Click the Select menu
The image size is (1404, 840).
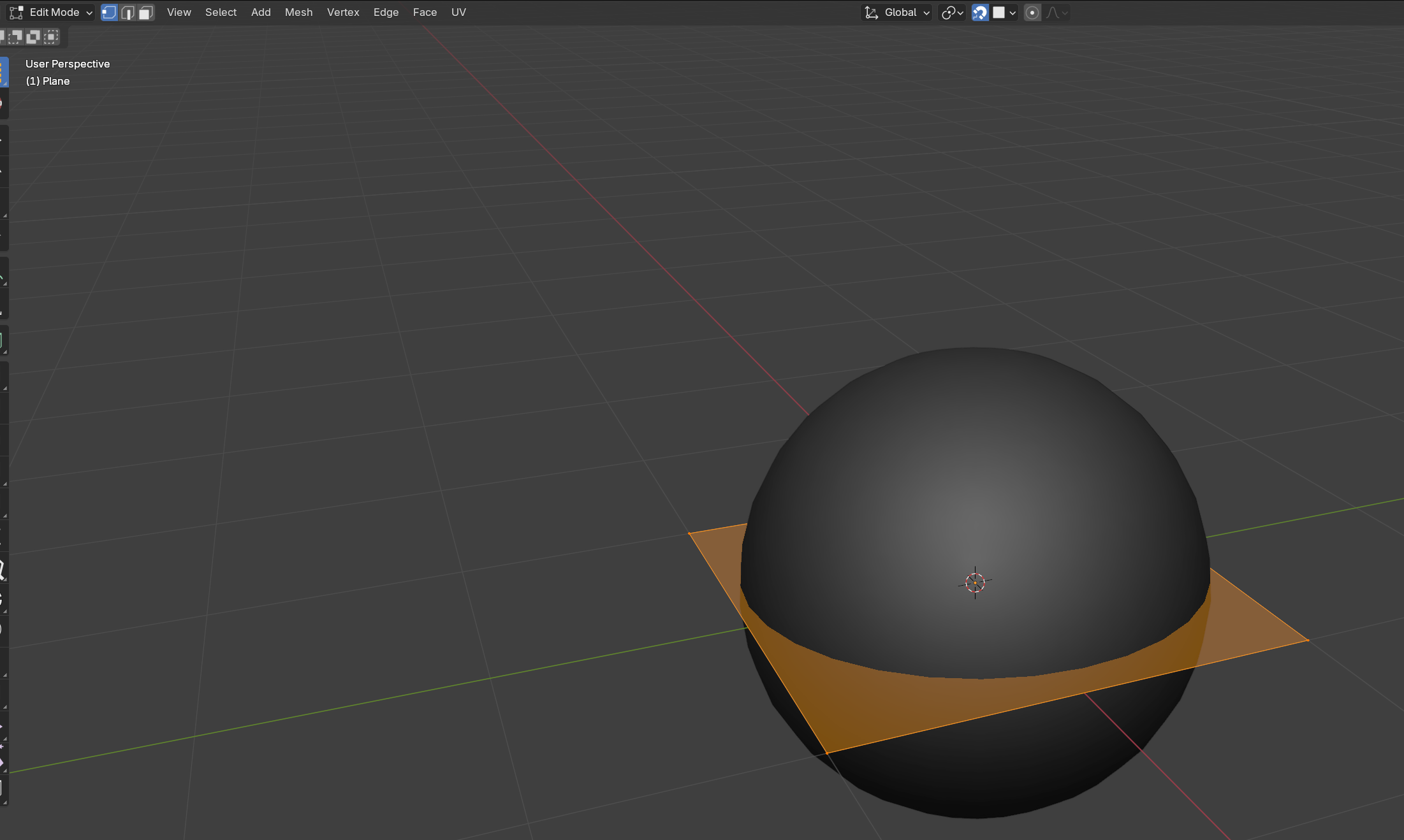(221, 13)
